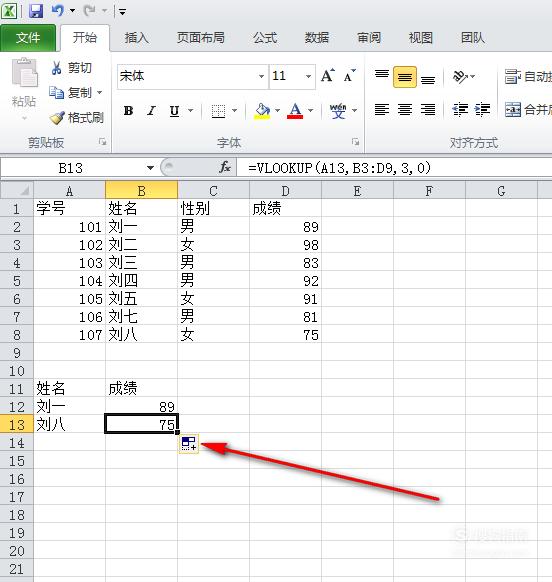
Task: Click the select all corner button
Action: [x=17, y=190]
